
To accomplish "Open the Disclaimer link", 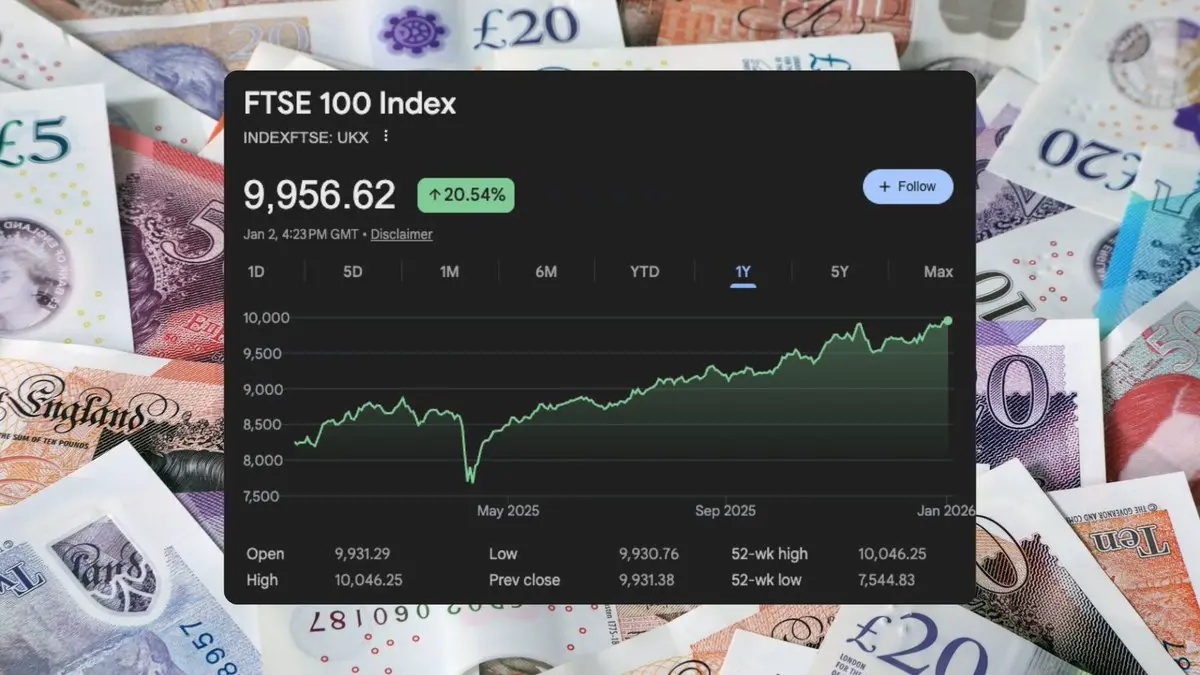I will (402, 234).
